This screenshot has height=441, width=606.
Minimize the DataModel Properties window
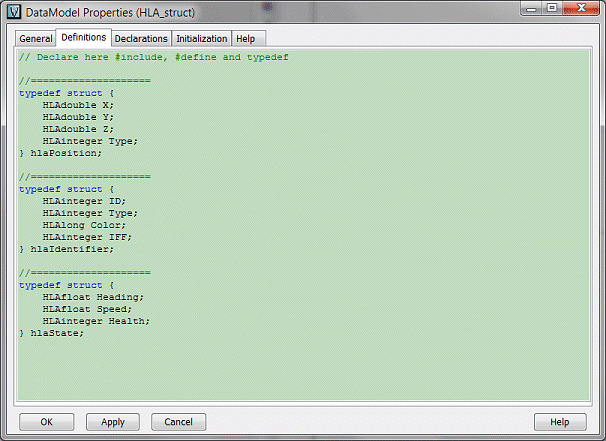[524, 11]
